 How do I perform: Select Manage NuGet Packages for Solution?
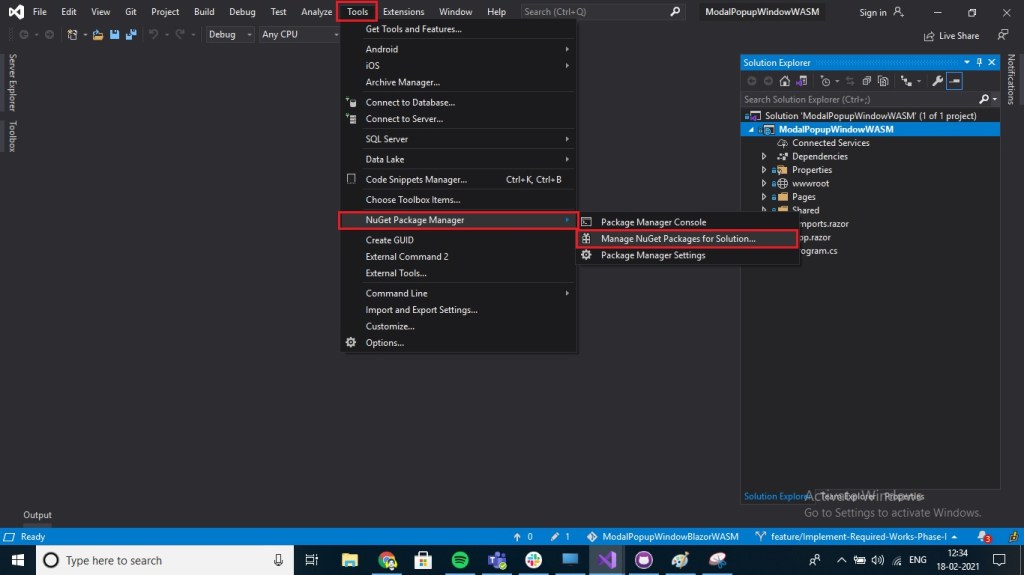[677, 239]
